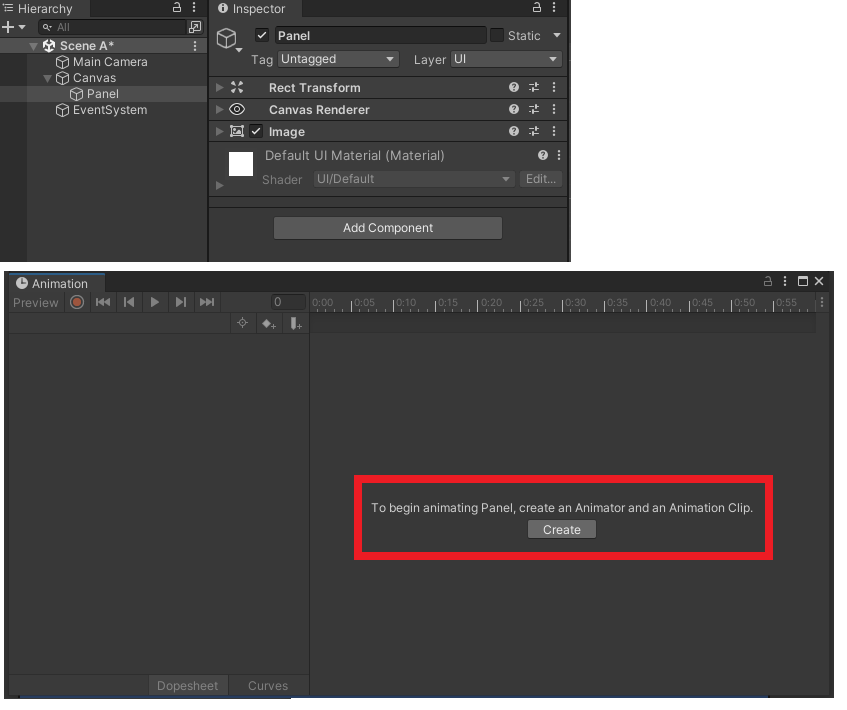
Task: Open the Tag dropdown showing Untagged
Action: [x=339, y=59]
